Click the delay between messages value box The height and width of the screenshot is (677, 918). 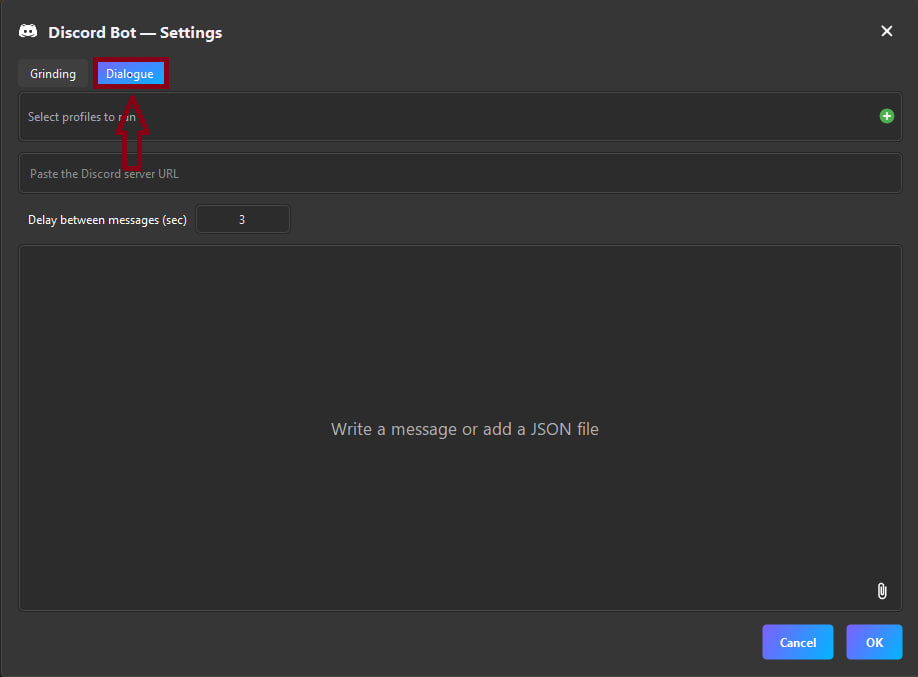(243, 219)
